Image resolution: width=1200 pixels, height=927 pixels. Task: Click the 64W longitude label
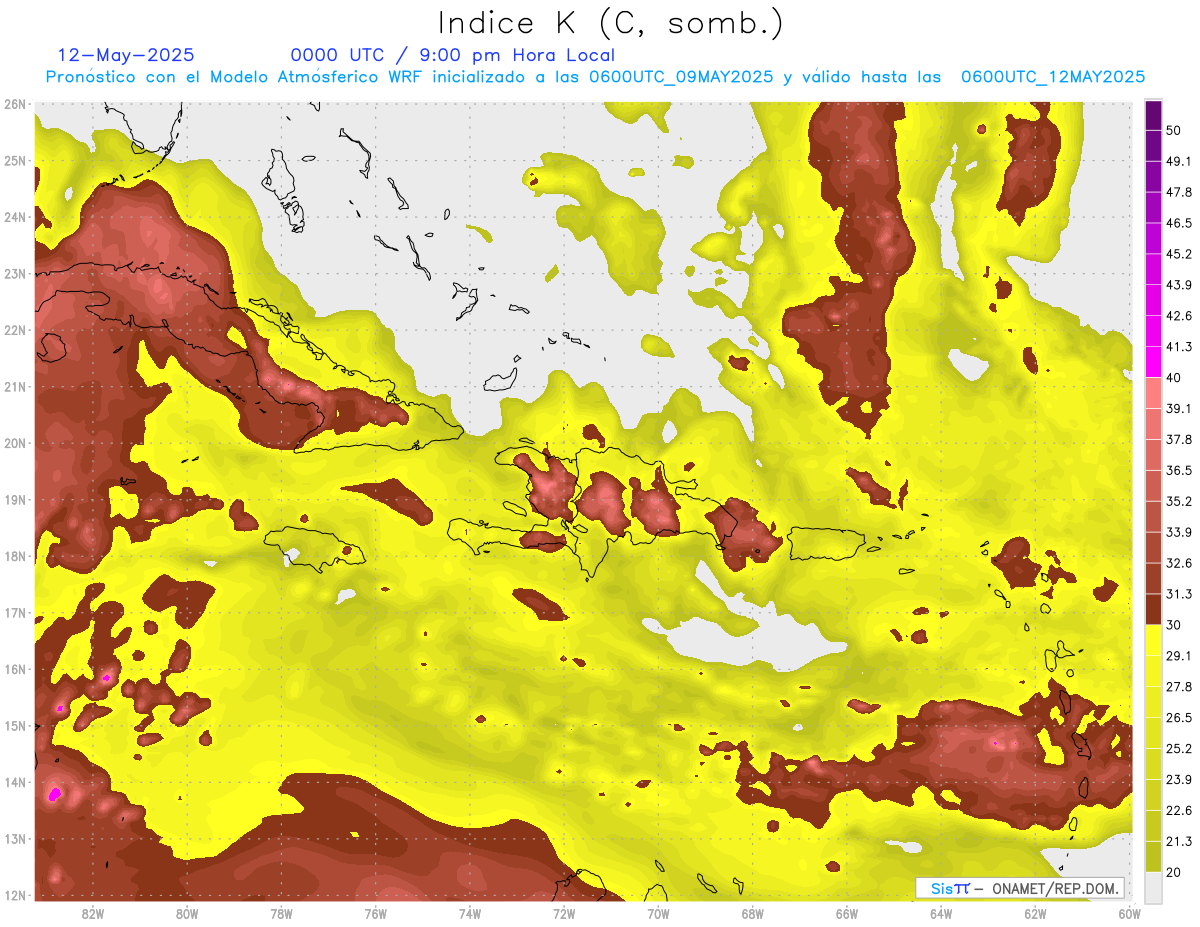point(940,914)
